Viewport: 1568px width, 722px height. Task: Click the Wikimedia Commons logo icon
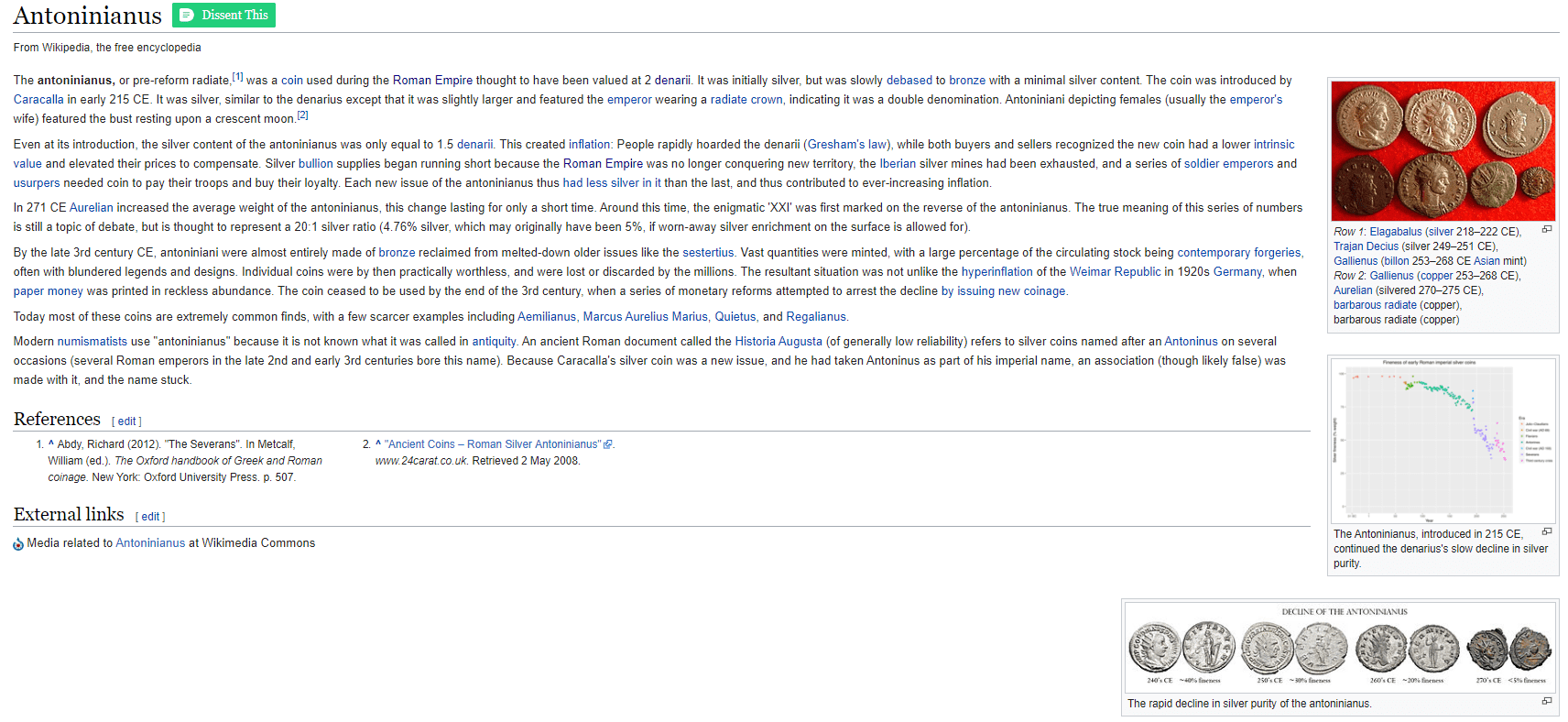[18, 544]
